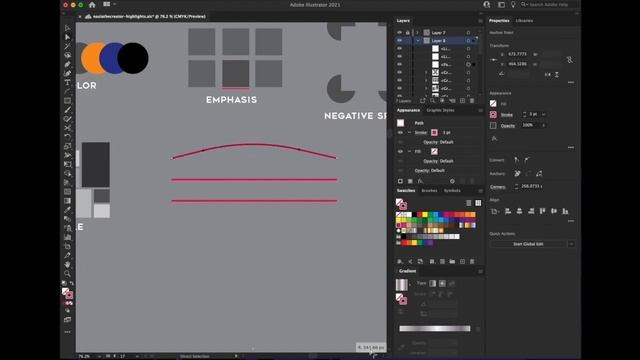Open Start Global Edit options dropdown
640x360 pixels.
click(571, 244)
